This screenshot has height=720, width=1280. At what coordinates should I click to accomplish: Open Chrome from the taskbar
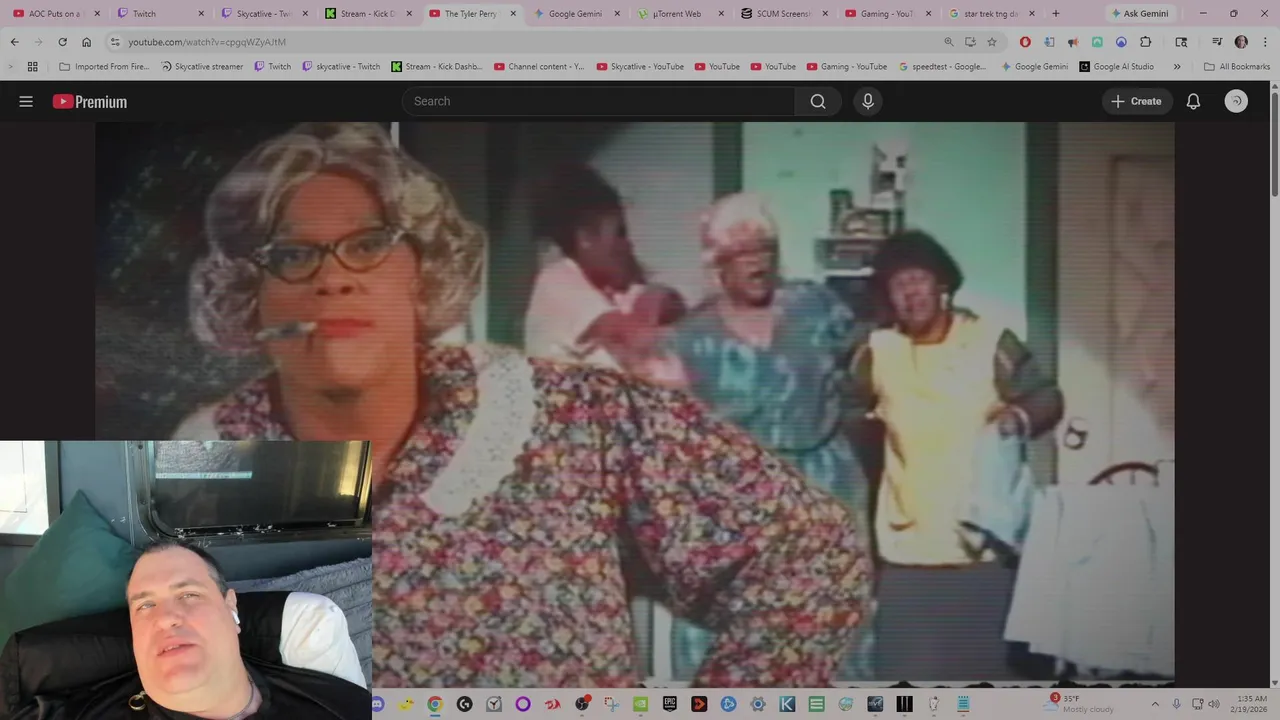(x=435, y=704)
